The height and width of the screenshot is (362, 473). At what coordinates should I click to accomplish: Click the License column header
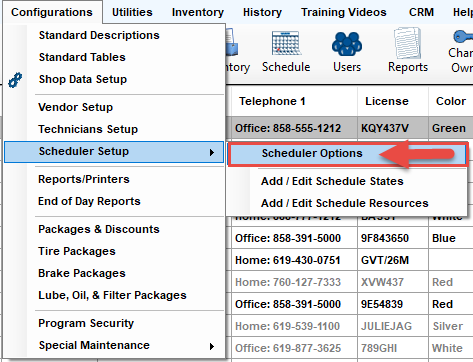387,101
